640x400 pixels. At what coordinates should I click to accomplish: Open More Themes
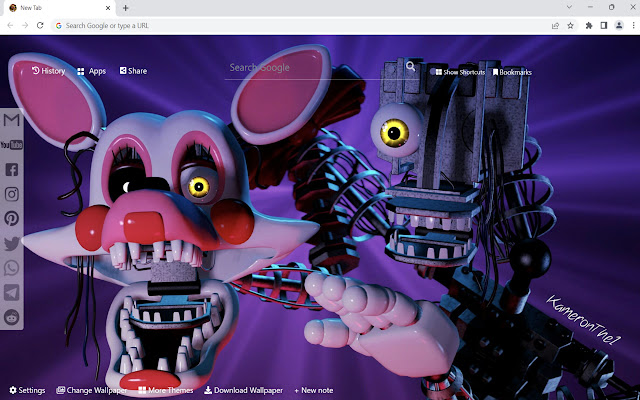coord(165,390)
